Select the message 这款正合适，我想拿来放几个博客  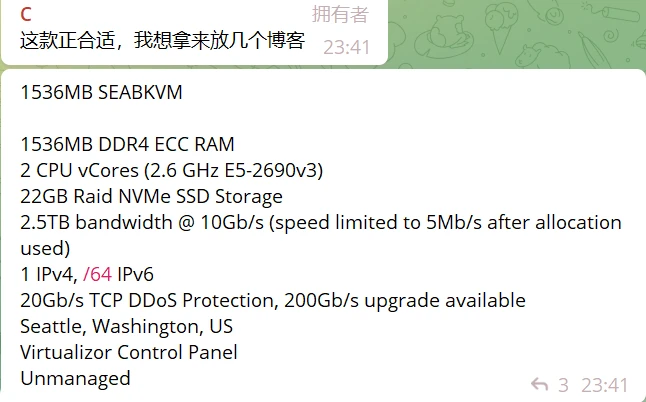click(x=162, y=40)
